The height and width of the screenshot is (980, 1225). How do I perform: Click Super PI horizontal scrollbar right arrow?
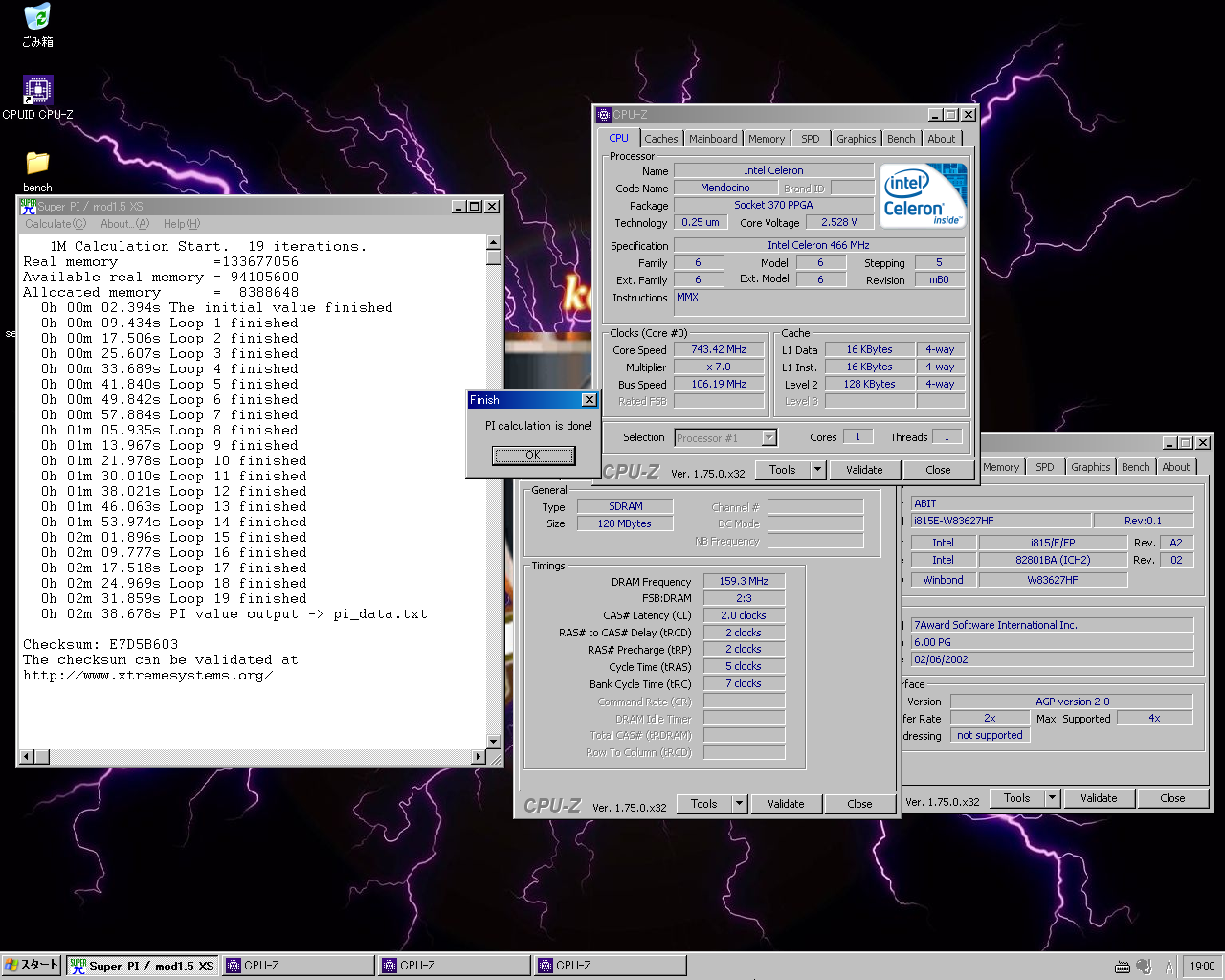click(479, 757)
